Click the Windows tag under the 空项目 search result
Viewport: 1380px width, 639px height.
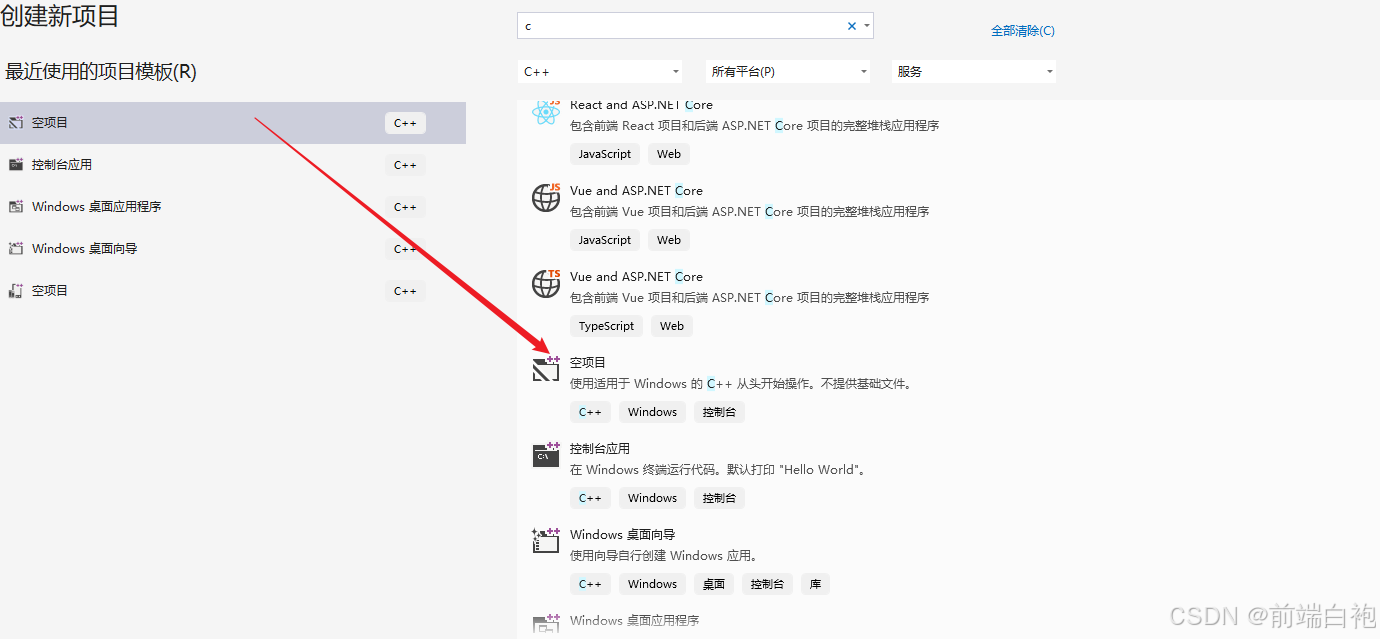(653, 412)
